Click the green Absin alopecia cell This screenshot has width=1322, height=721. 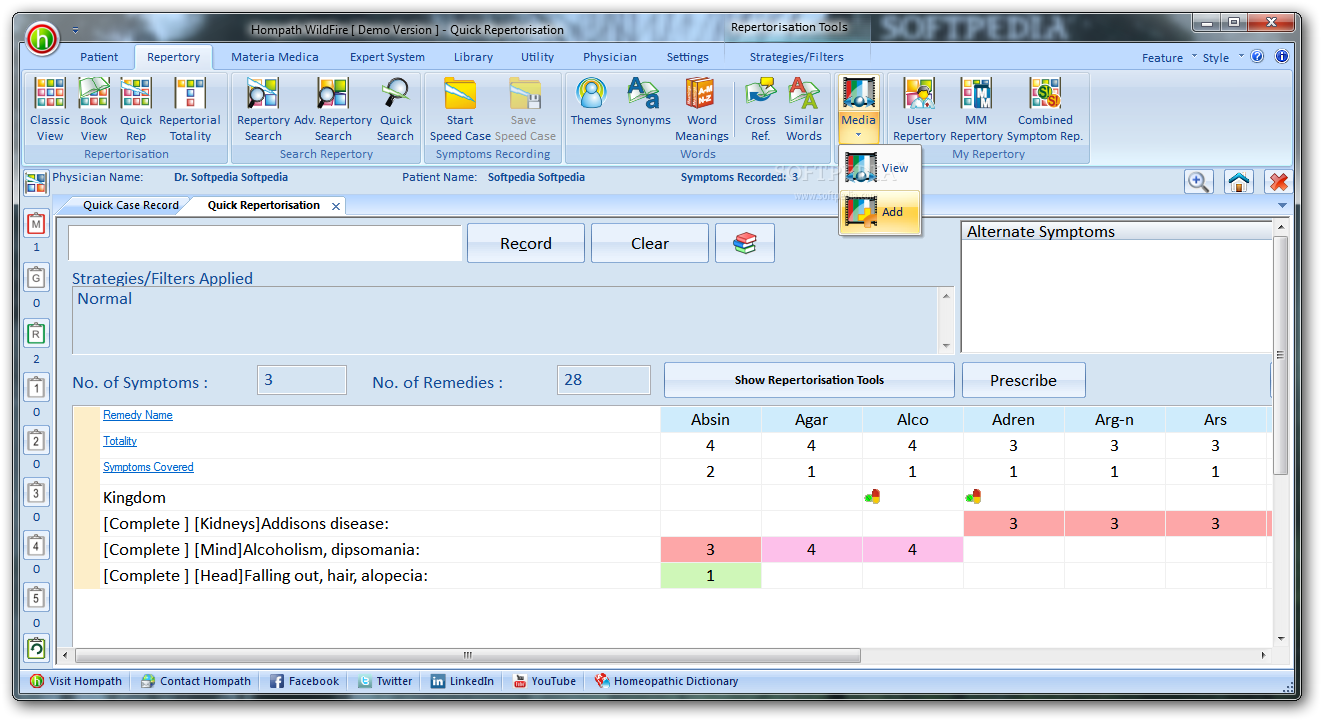[711, 576]
